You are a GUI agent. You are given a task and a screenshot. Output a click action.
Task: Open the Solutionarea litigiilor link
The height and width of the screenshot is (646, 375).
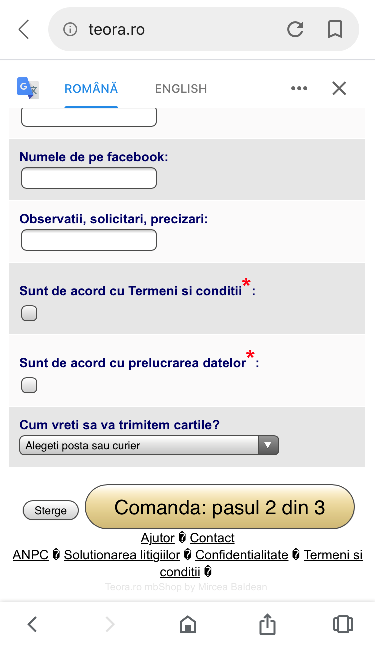click(x=122, y=555)
